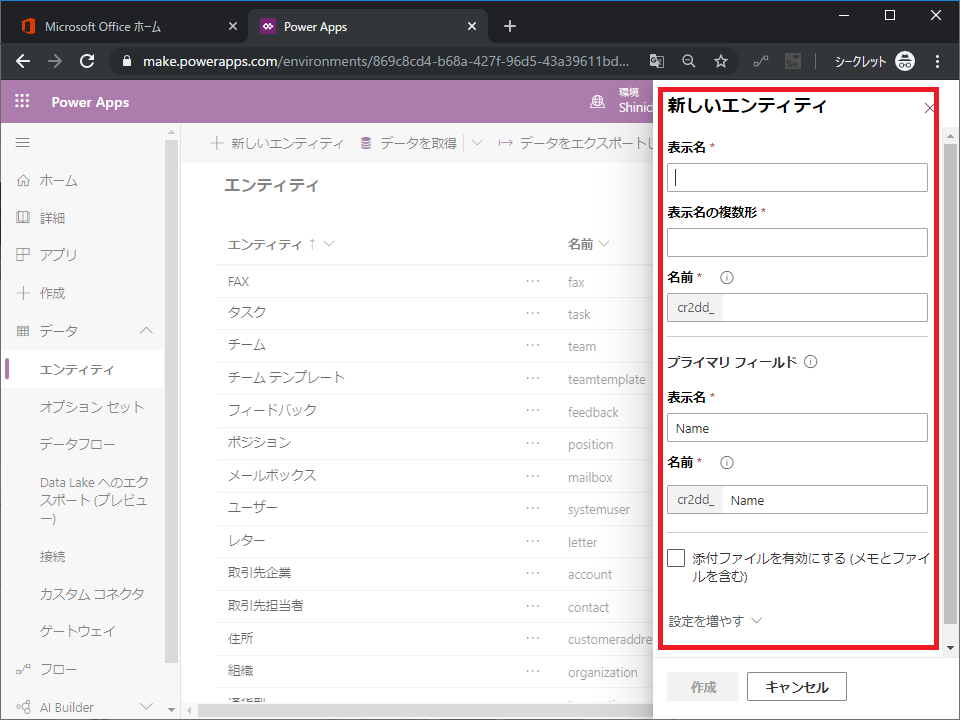The height and width of the screenshot is (720, 960).
Task: Select オプション セット in the sidebar
Action: [92, 407]
